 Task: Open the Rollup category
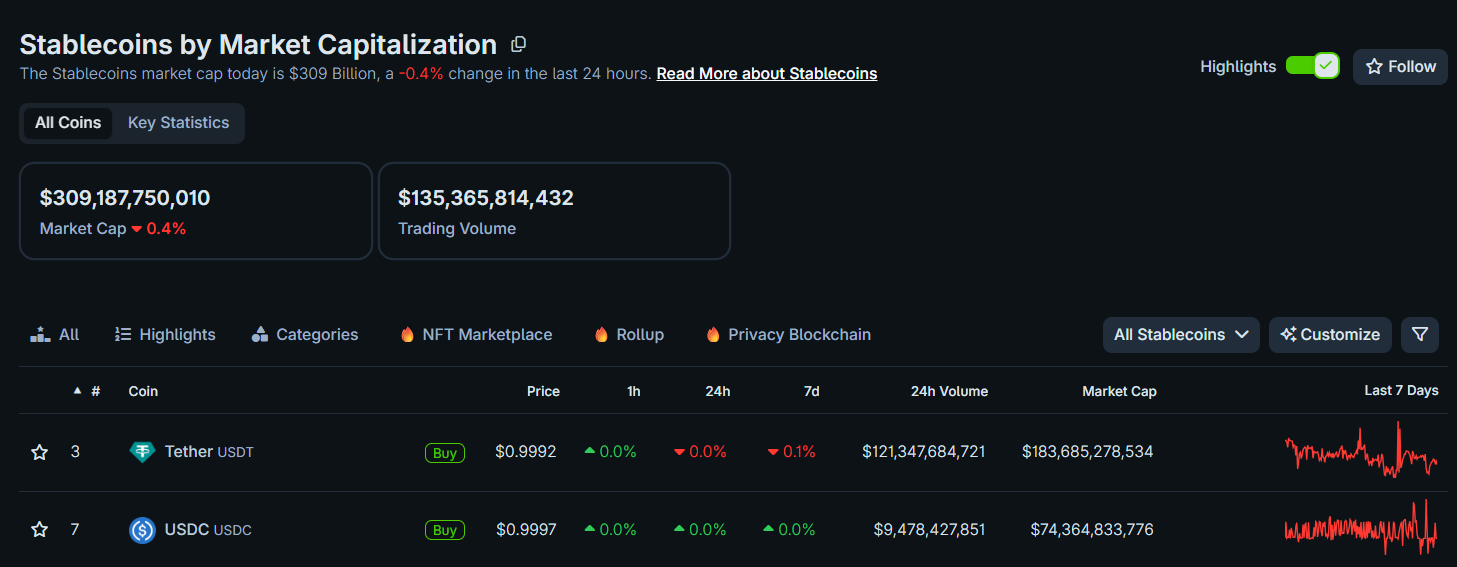coord(629,335)
